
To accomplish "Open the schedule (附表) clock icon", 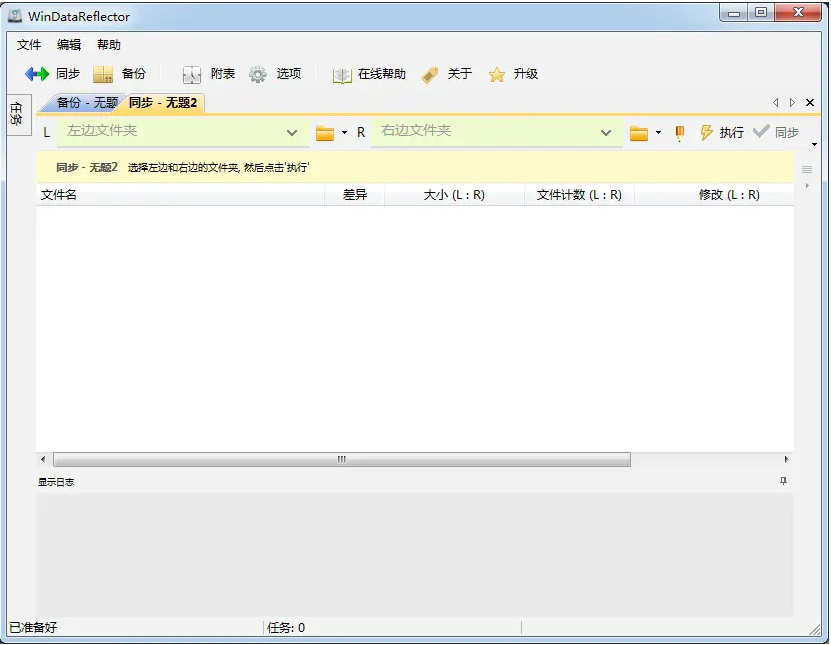I will (191, 75).
